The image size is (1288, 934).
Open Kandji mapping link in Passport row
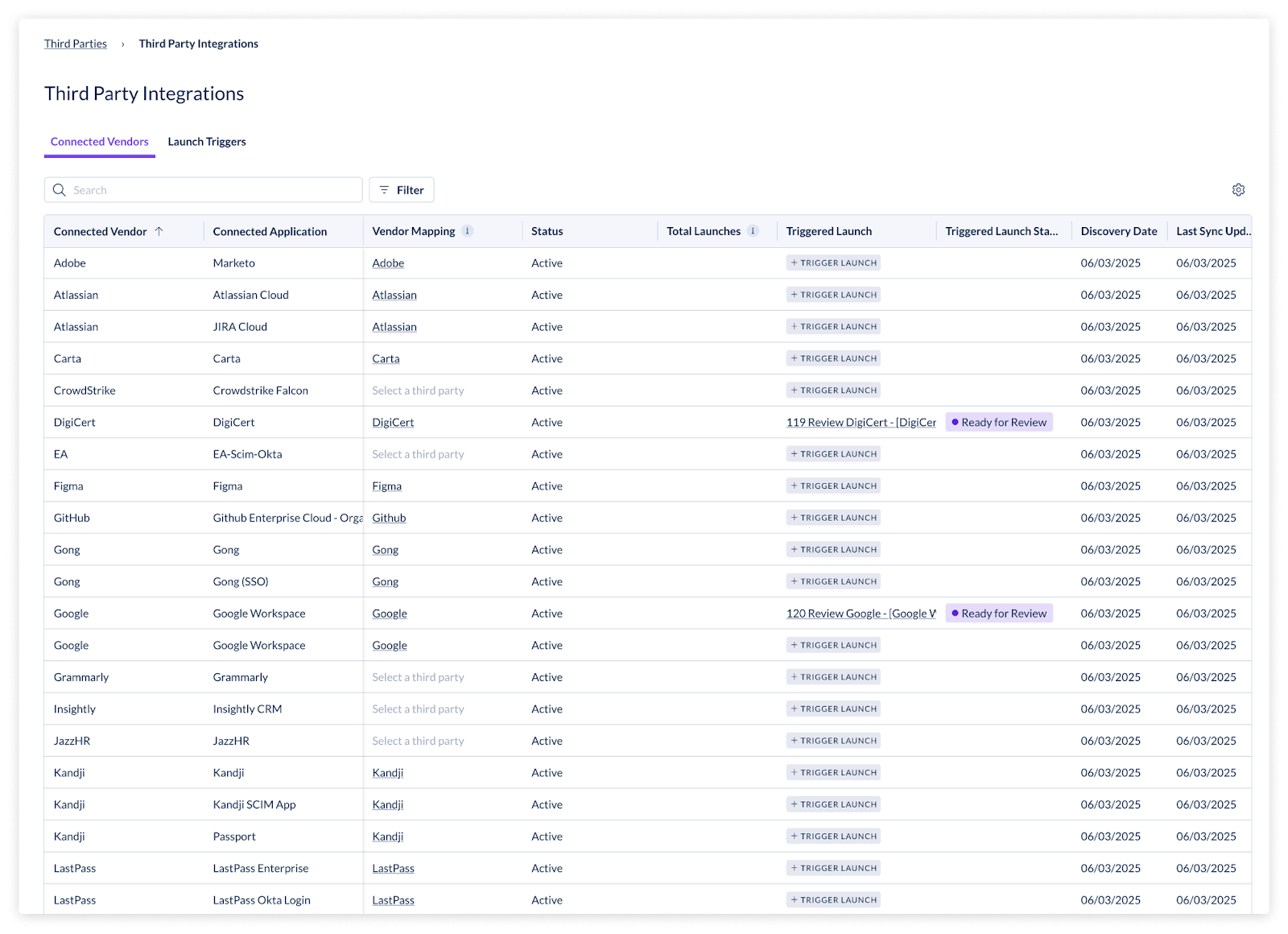[387, 837]
